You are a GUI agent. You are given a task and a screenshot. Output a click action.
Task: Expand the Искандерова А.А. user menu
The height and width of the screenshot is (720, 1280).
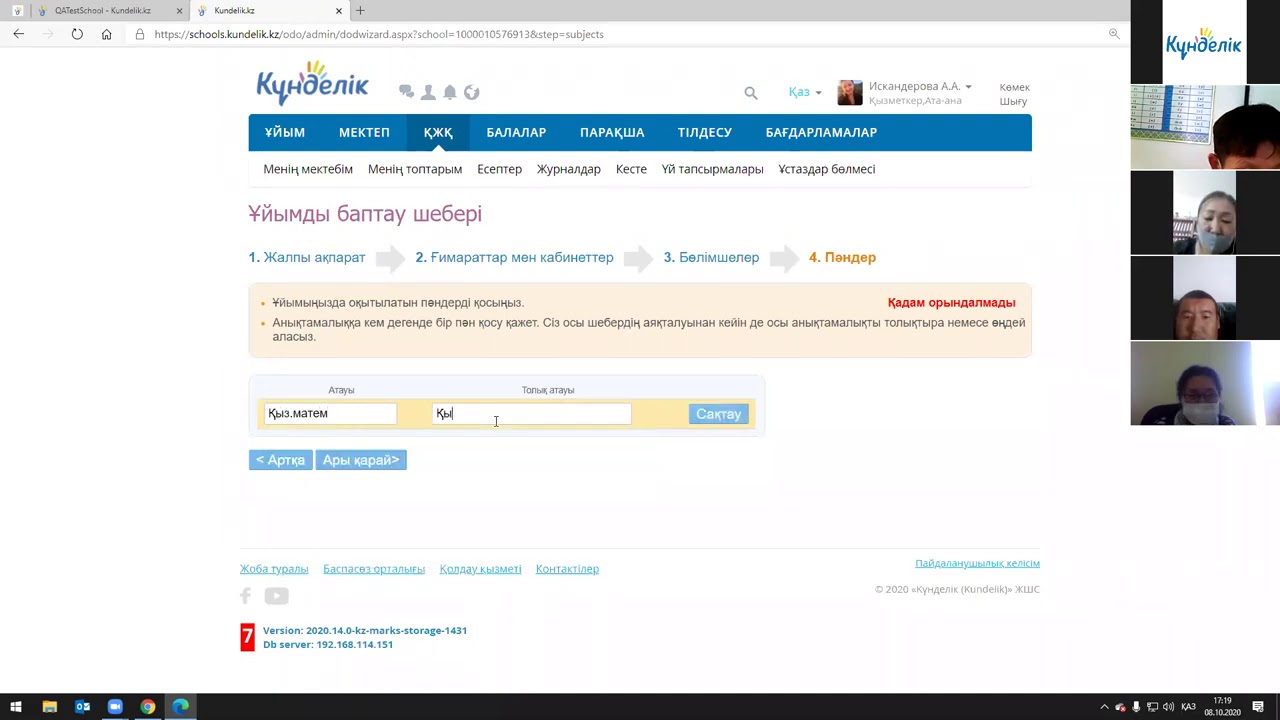(x=920, y=87)
